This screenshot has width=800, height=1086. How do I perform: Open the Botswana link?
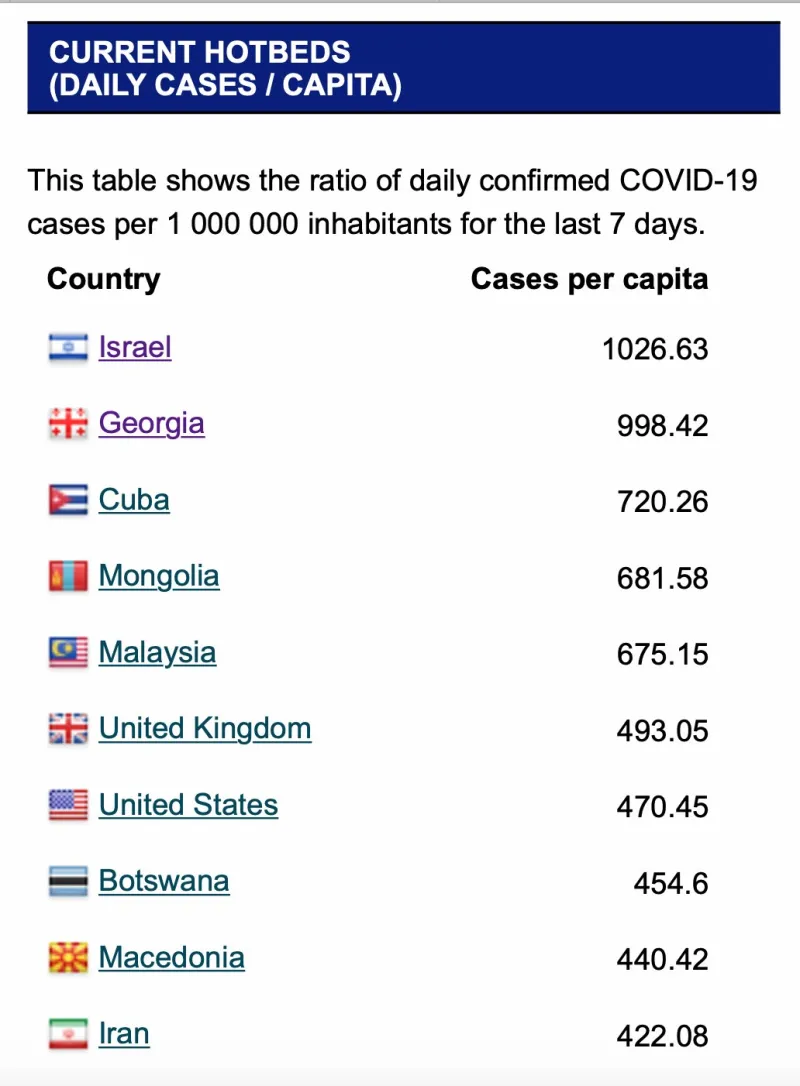164,881
